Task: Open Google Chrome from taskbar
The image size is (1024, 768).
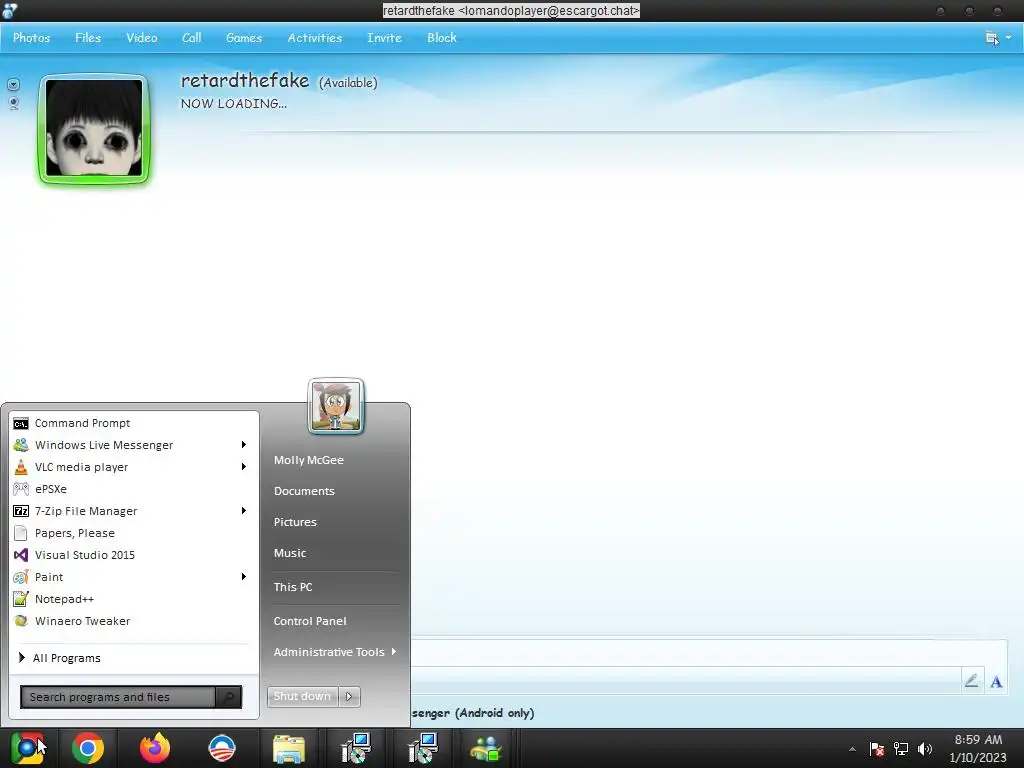Action: click(88, 748)
